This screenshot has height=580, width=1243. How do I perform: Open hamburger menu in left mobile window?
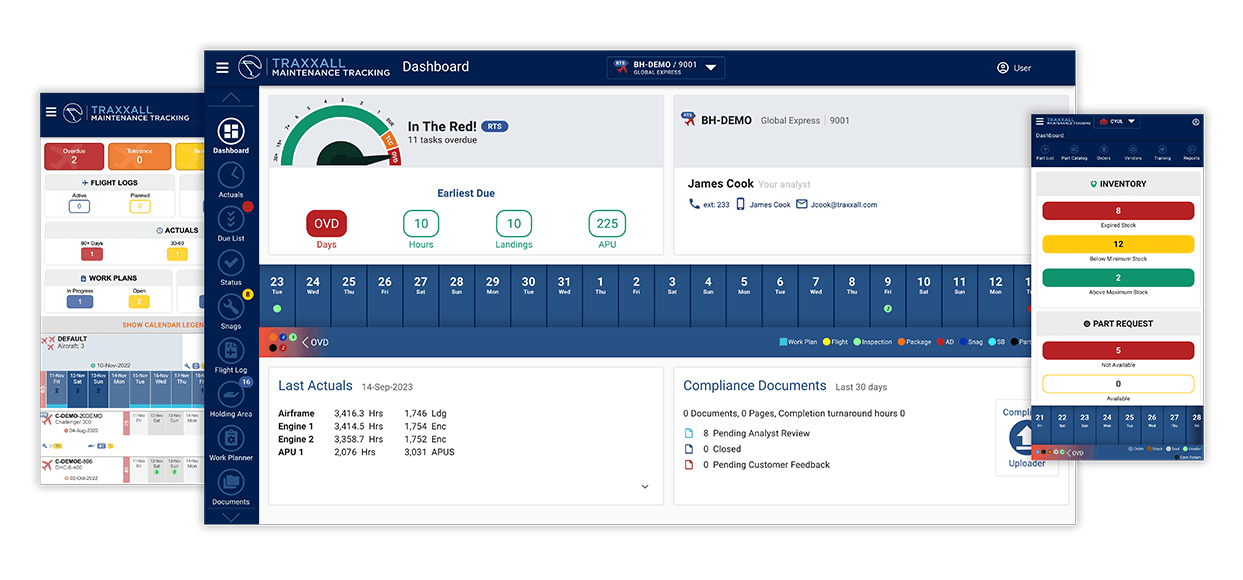tap(50, 112)
